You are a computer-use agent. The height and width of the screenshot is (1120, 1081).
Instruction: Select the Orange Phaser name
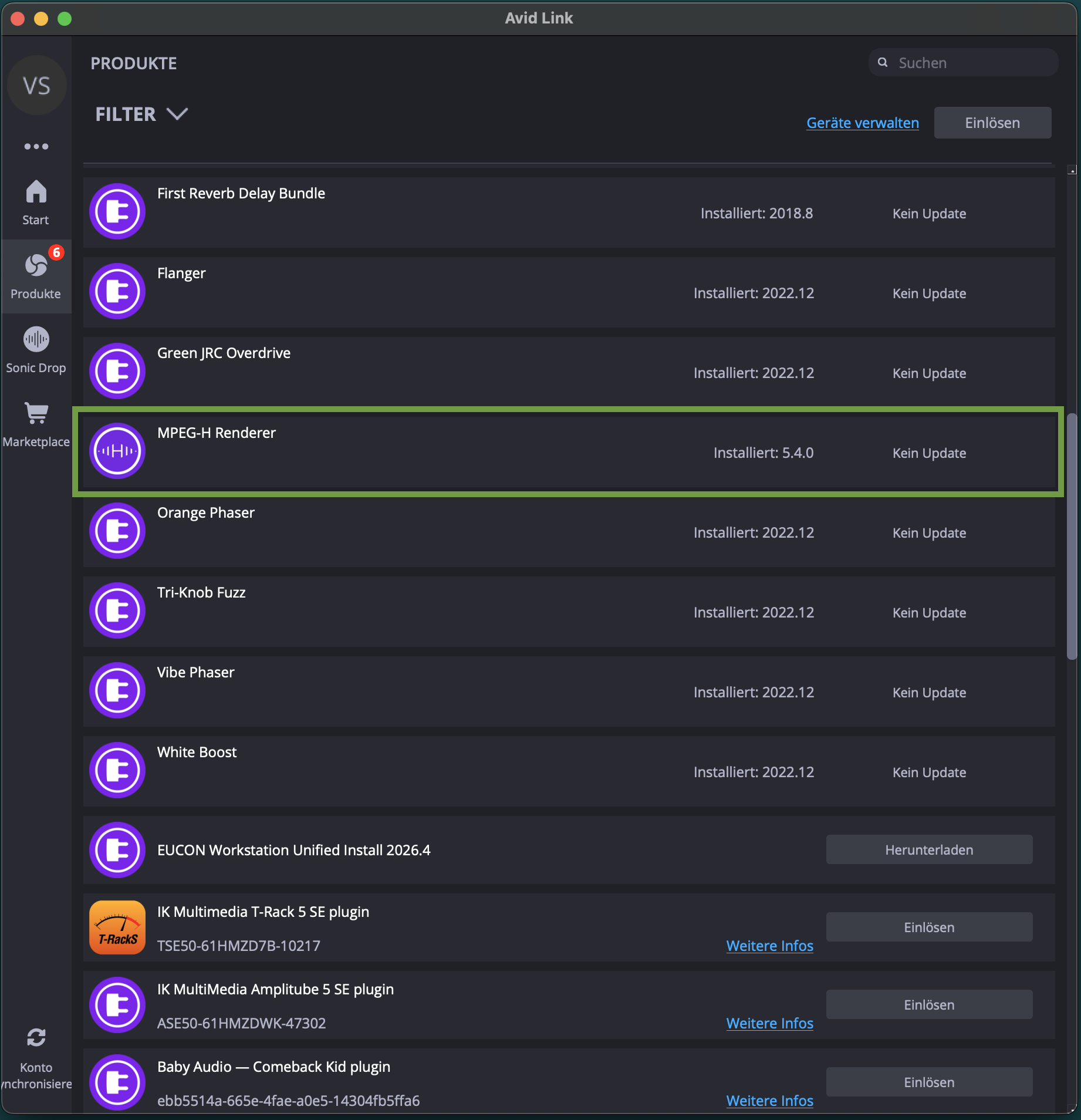pos(206,512)
